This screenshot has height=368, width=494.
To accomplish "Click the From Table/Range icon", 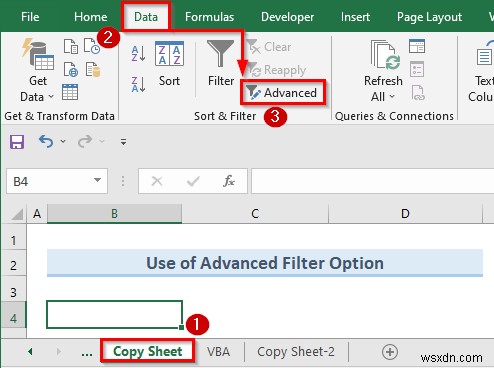I will pos(70,92).
